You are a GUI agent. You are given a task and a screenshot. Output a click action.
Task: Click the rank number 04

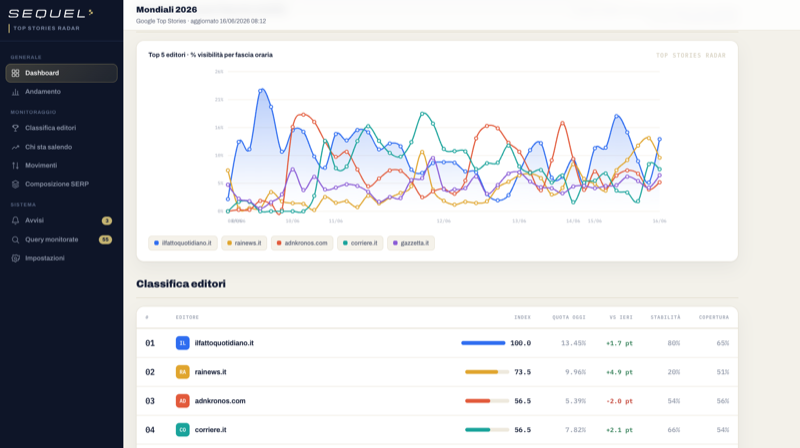click(150, 430)
